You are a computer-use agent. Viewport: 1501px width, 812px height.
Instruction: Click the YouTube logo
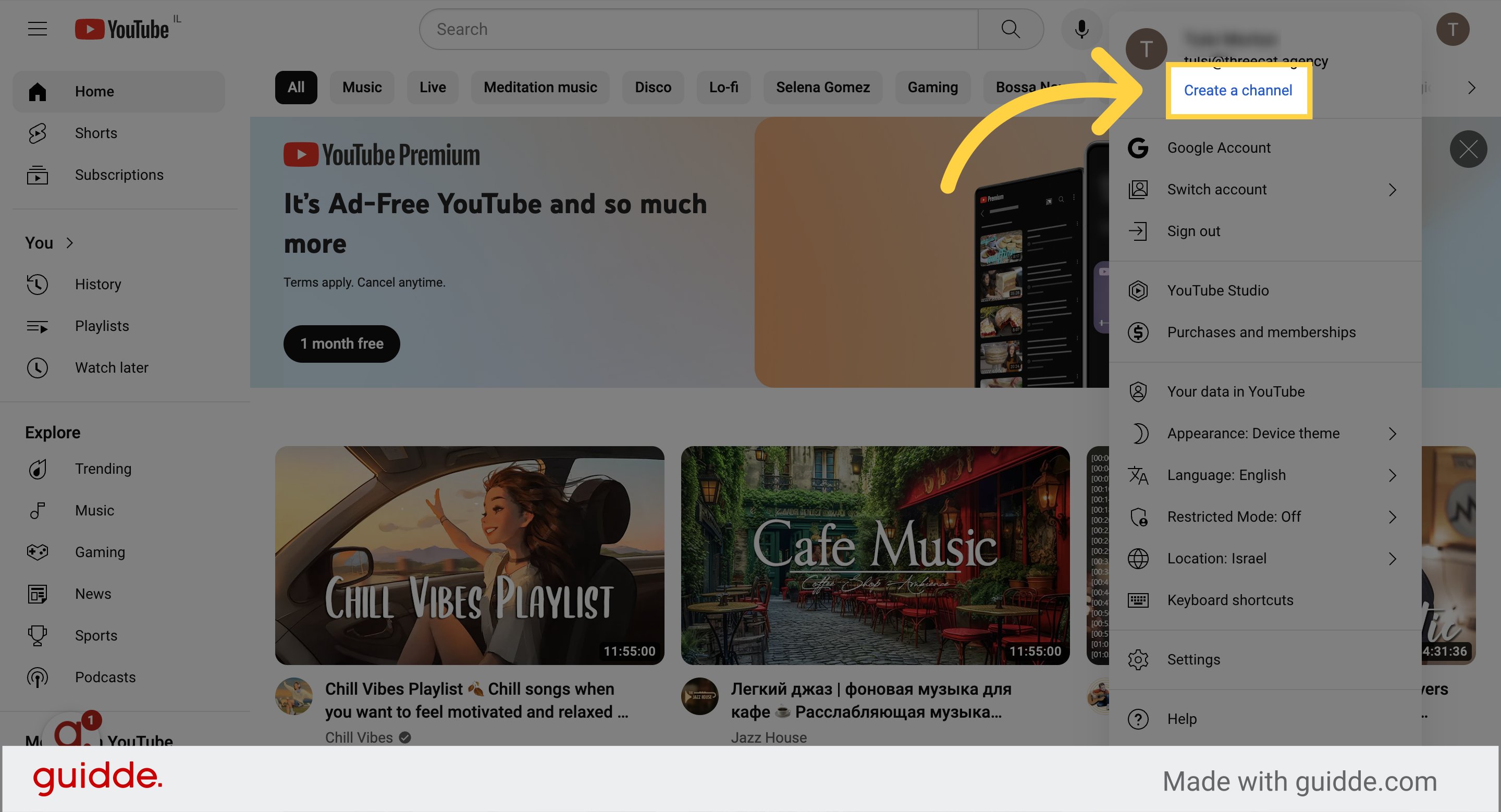(122, 29)
